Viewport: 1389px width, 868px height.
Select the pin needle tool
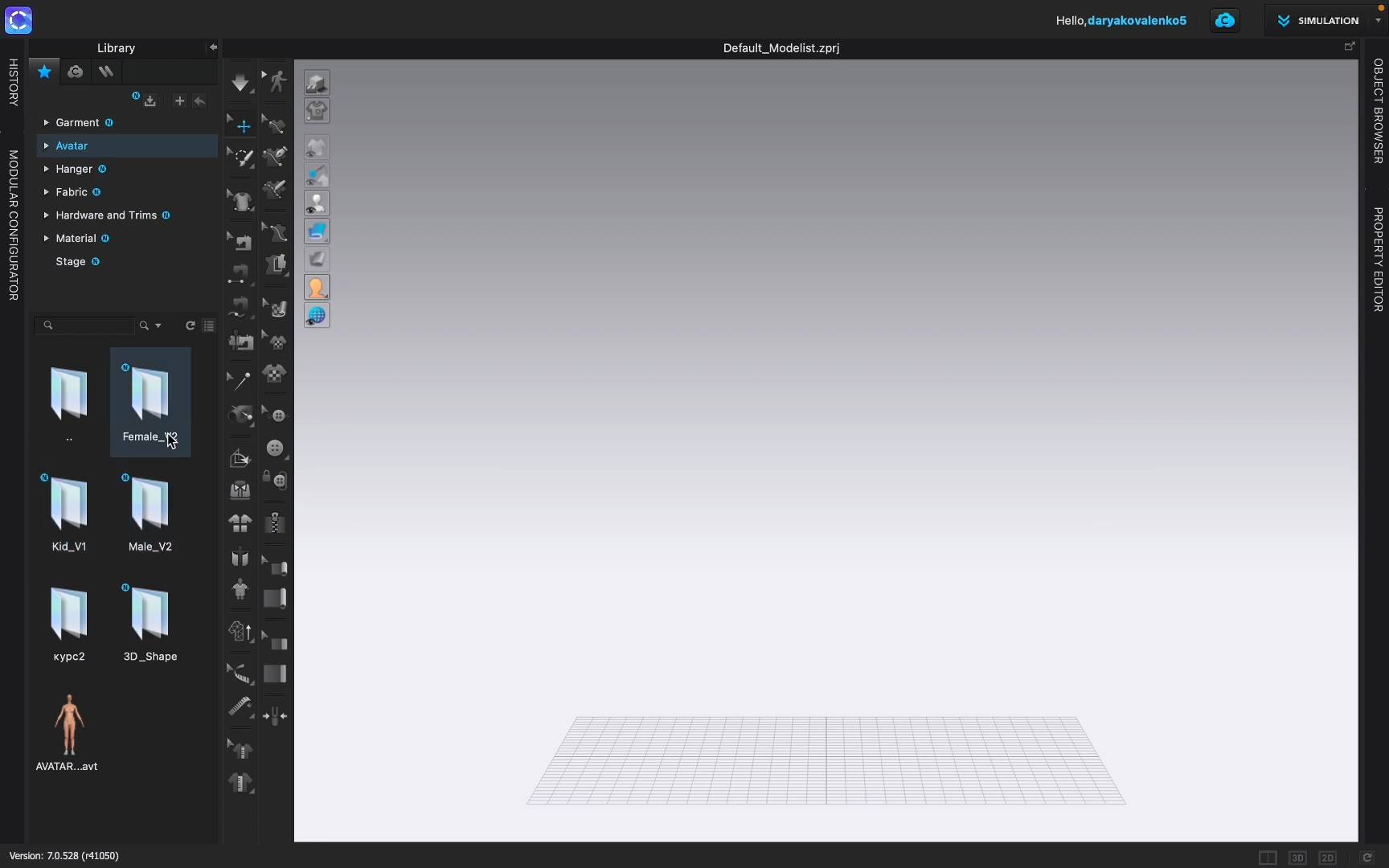click(x=240, y=379)
